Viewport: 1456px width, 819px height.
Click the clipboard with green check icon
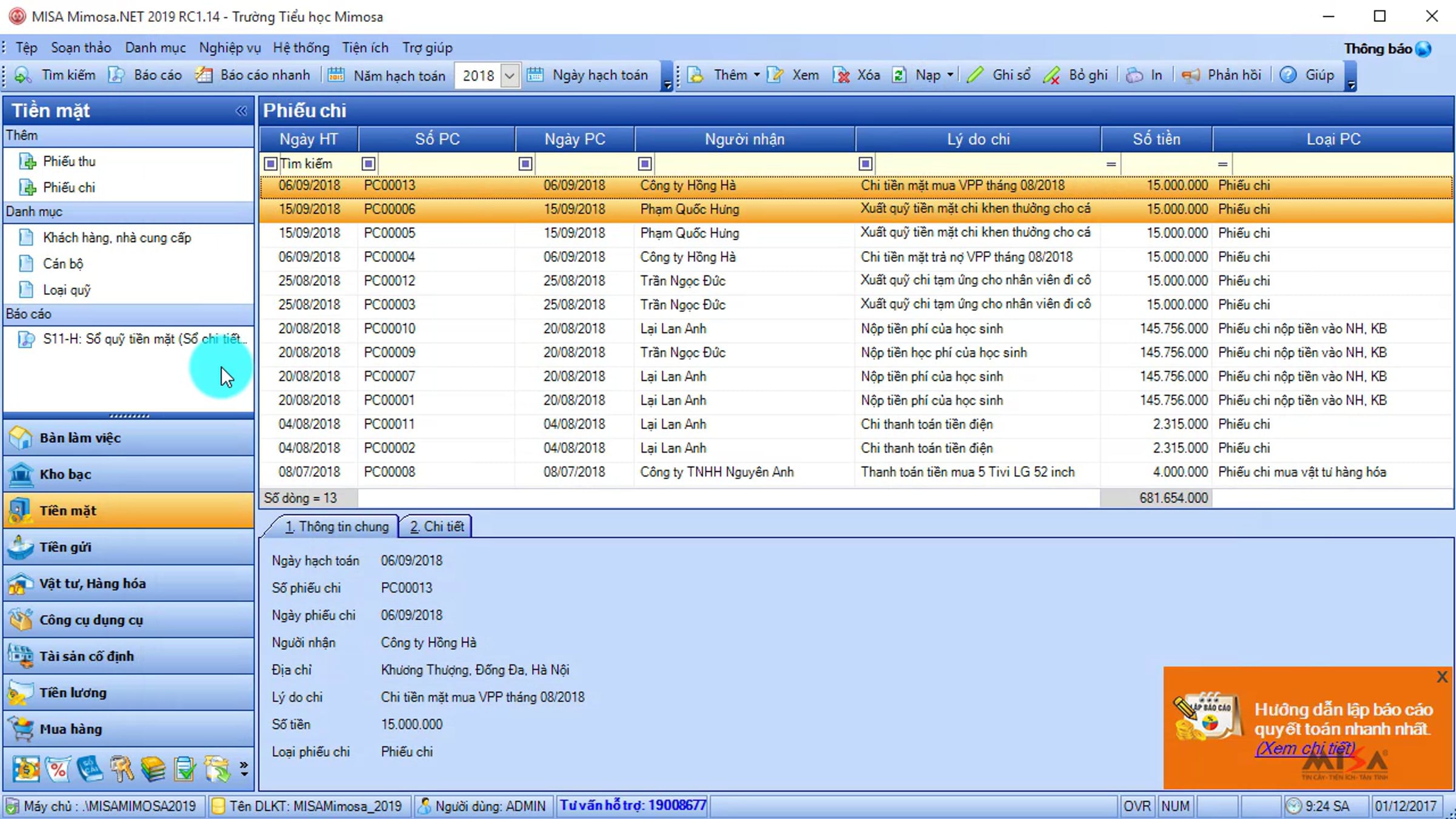point(185,769)
